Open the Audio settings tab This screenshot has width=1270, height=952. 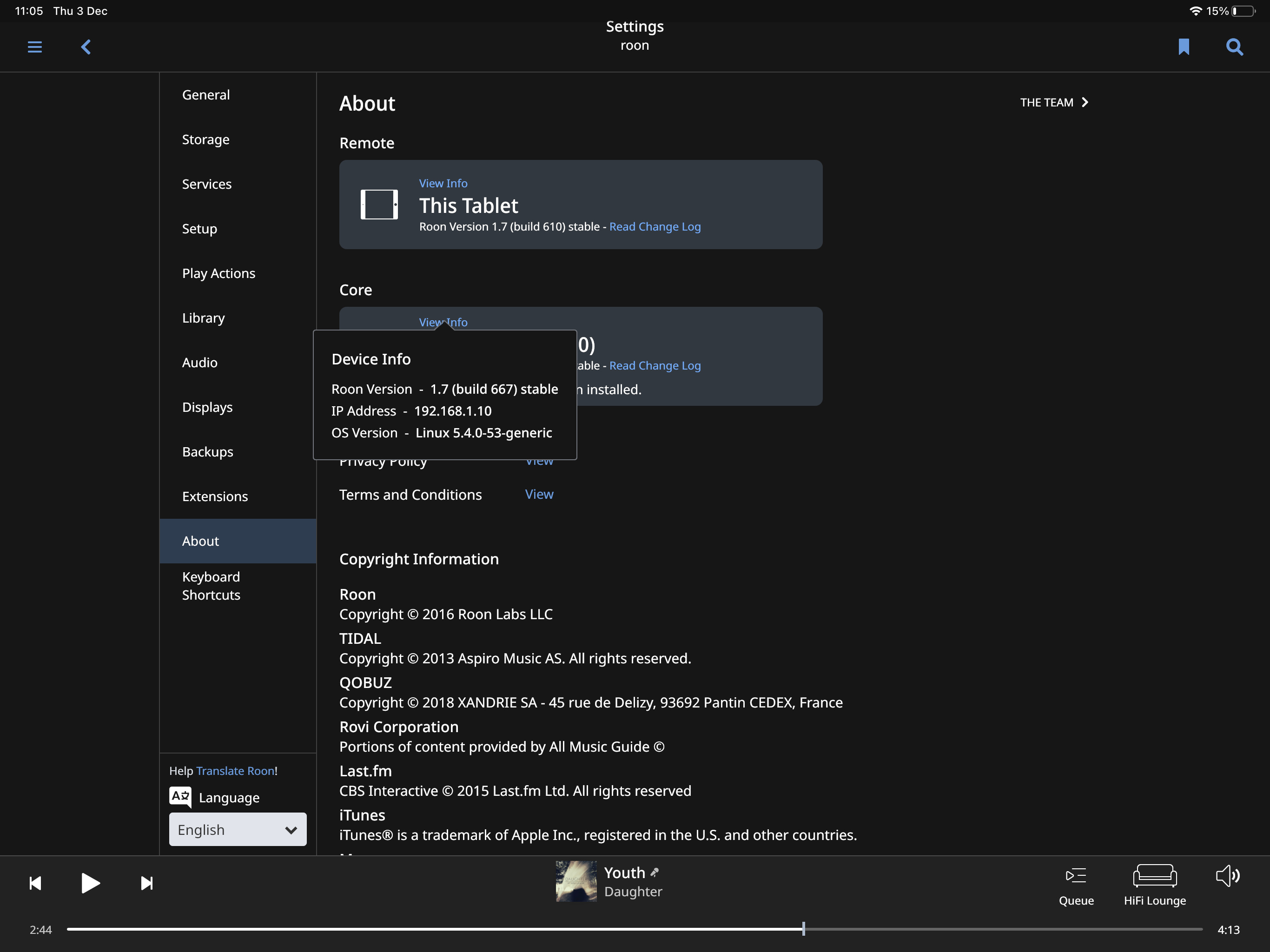[238, 362]
